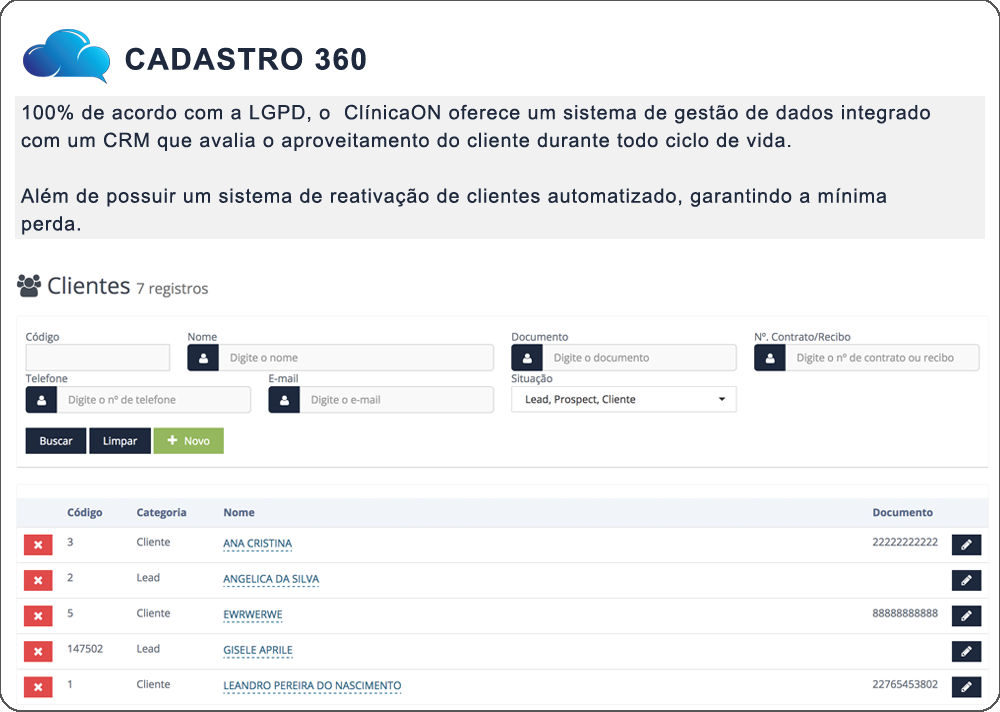Add a new client with Novo button
This screenshot has height=712, width=1000.
click(x=188, y=441)
